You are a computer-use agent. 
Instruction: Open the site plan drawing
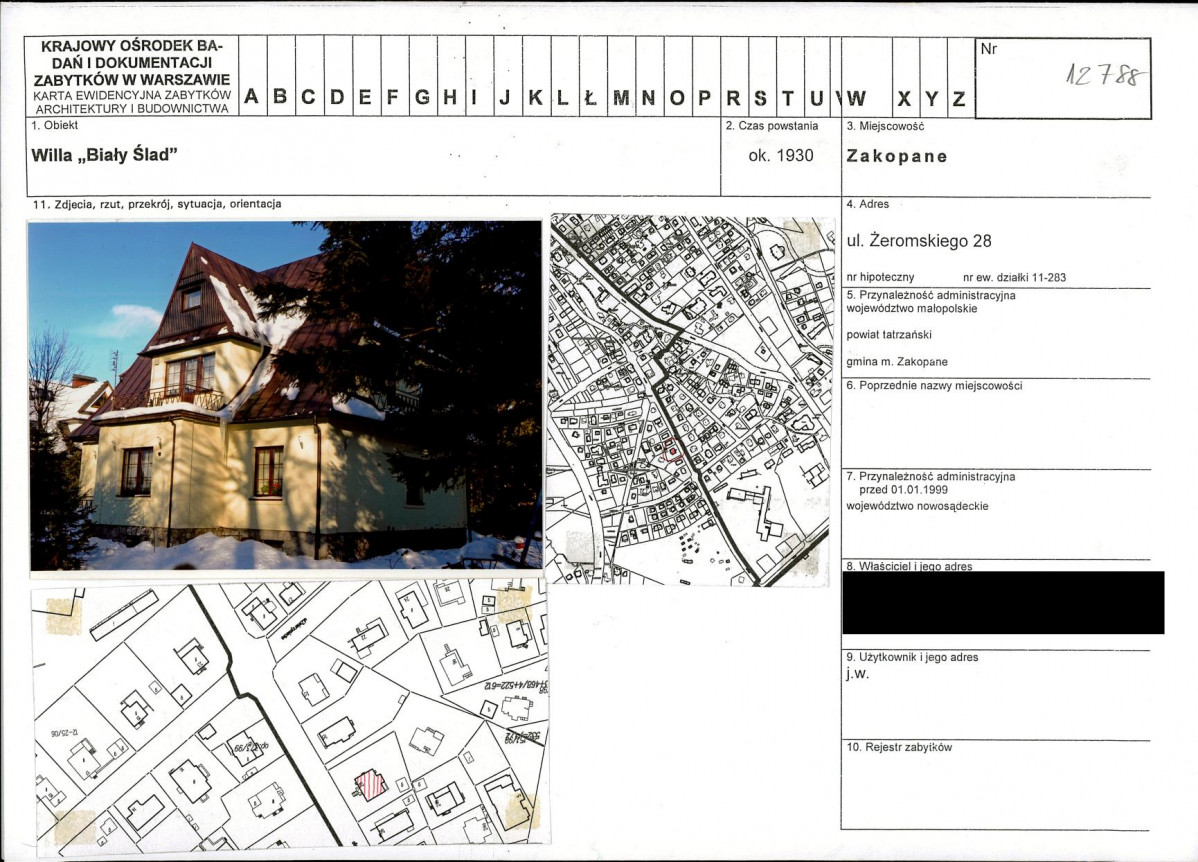coord(290,716)
